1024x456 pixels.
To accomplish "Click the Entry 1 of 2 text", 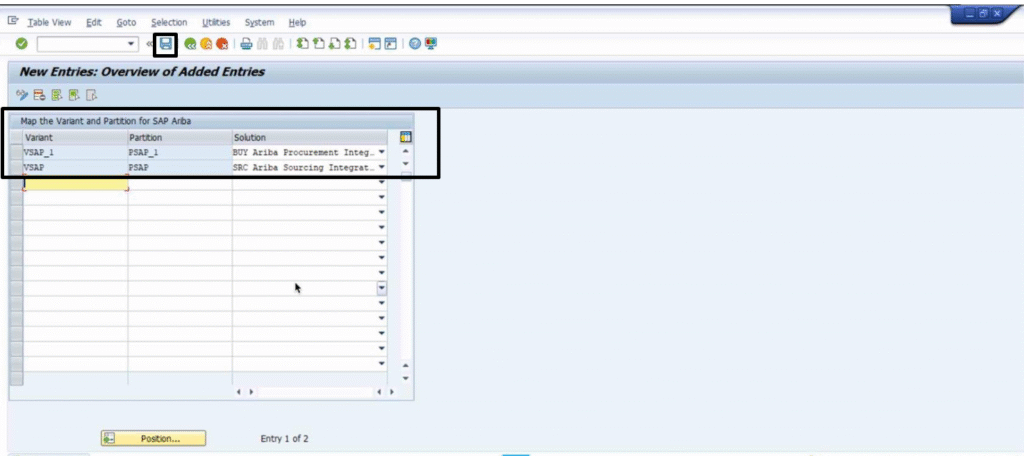I will point(285,438).
